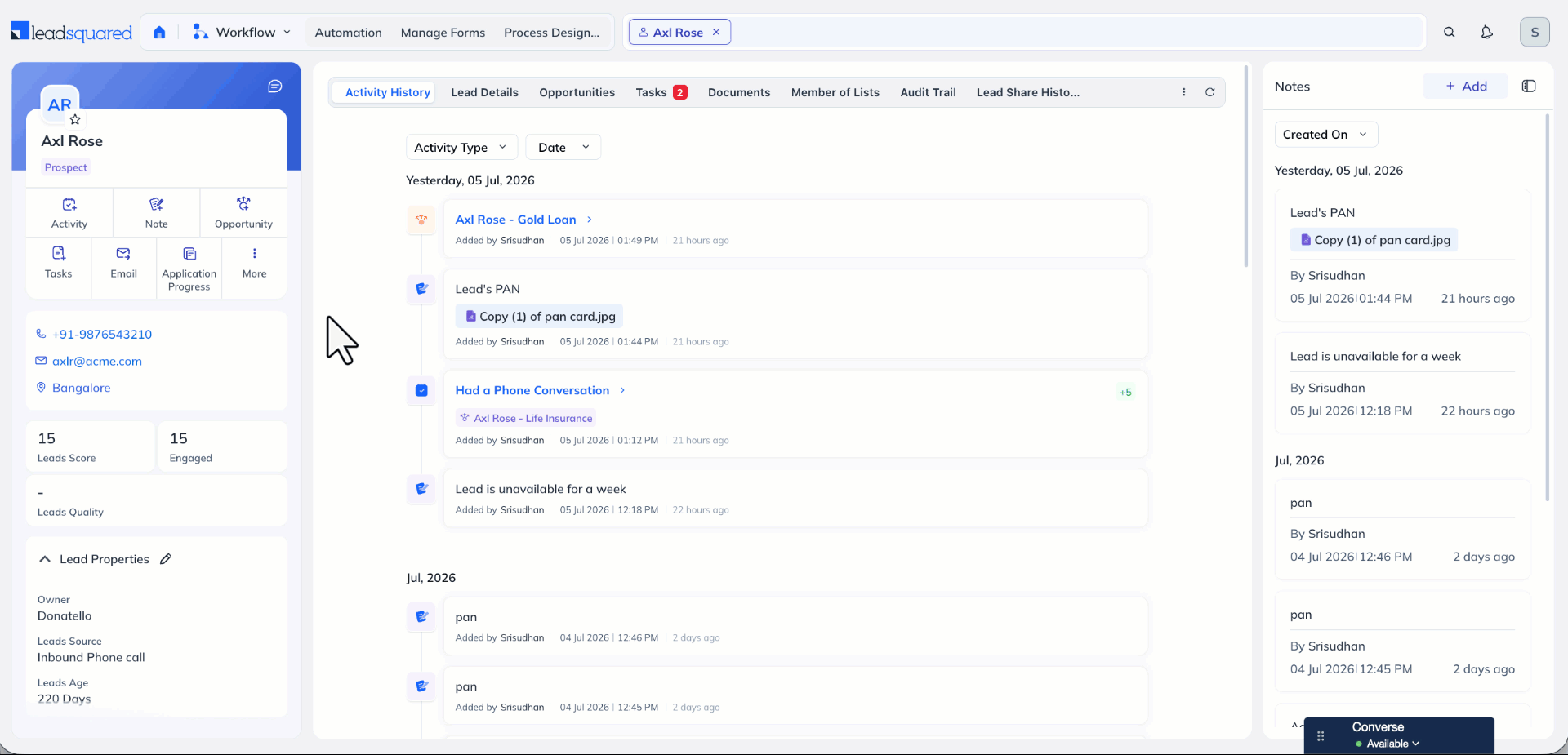The image size is (1568, 755).
Task: Click 'Lead is unavailable for a week' note card
Action: [x=1402, y=383]
